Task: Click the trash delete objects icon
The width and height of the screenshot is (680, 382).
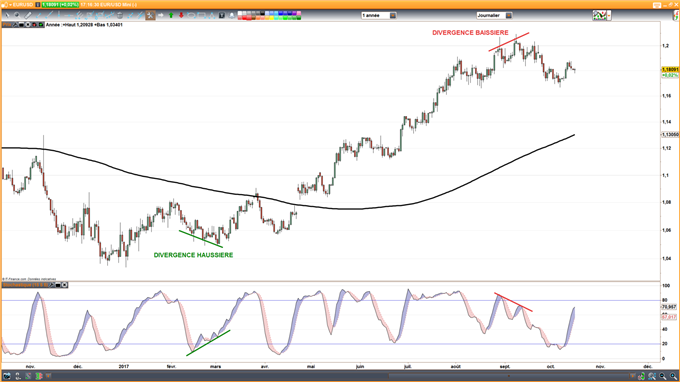Action: coord(120,15)
